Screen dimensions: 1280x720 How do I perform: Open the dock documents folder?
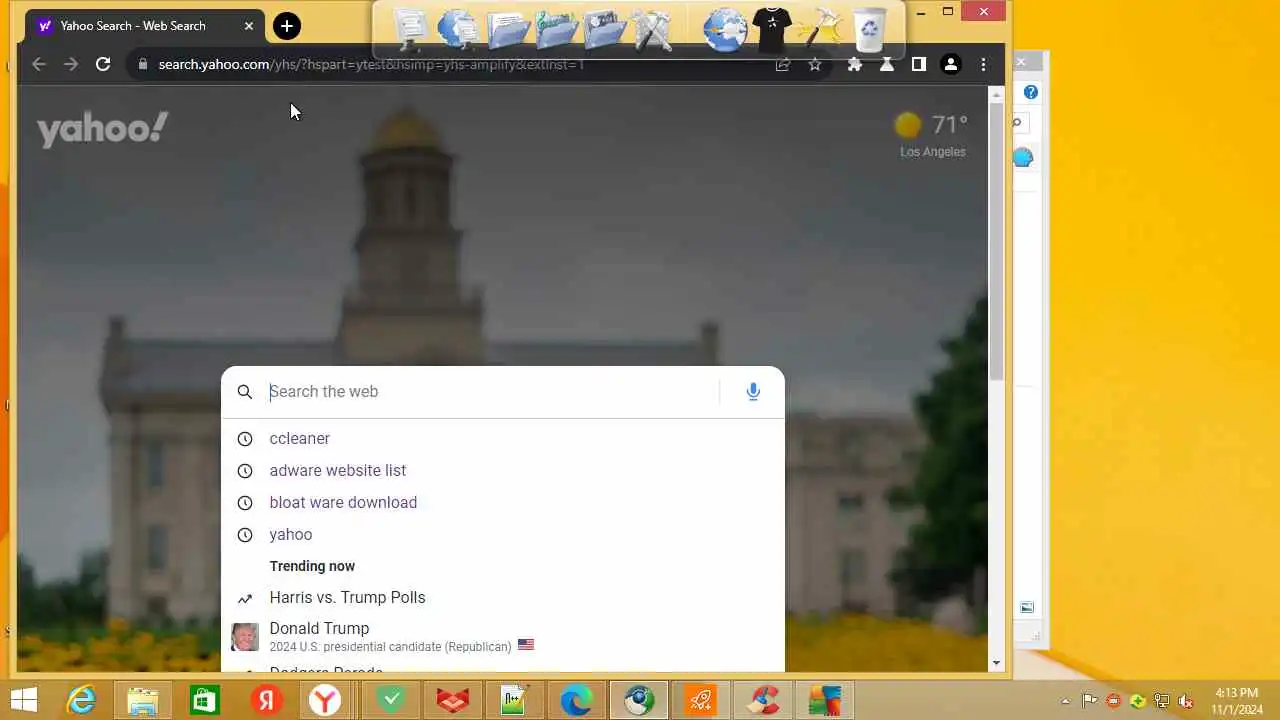[507, 28]
